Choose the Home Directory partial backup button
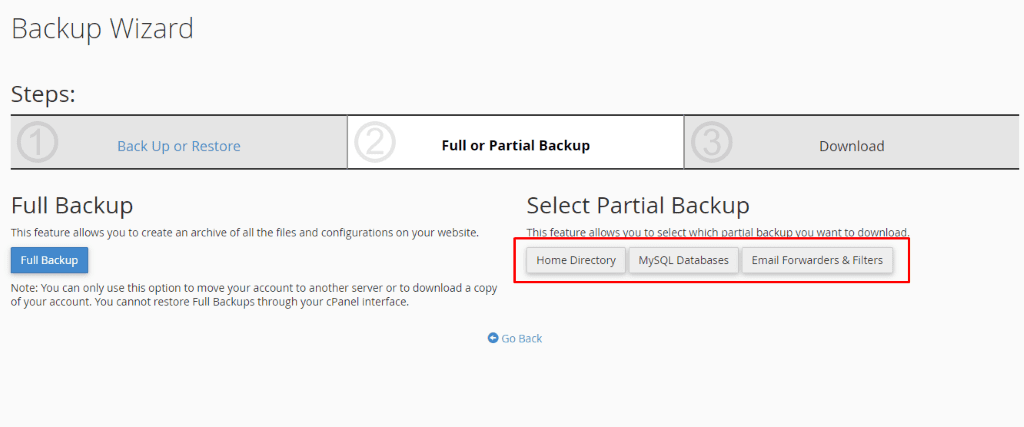Viewport: 1024px width, 427px height. click(x=576, y=260)
